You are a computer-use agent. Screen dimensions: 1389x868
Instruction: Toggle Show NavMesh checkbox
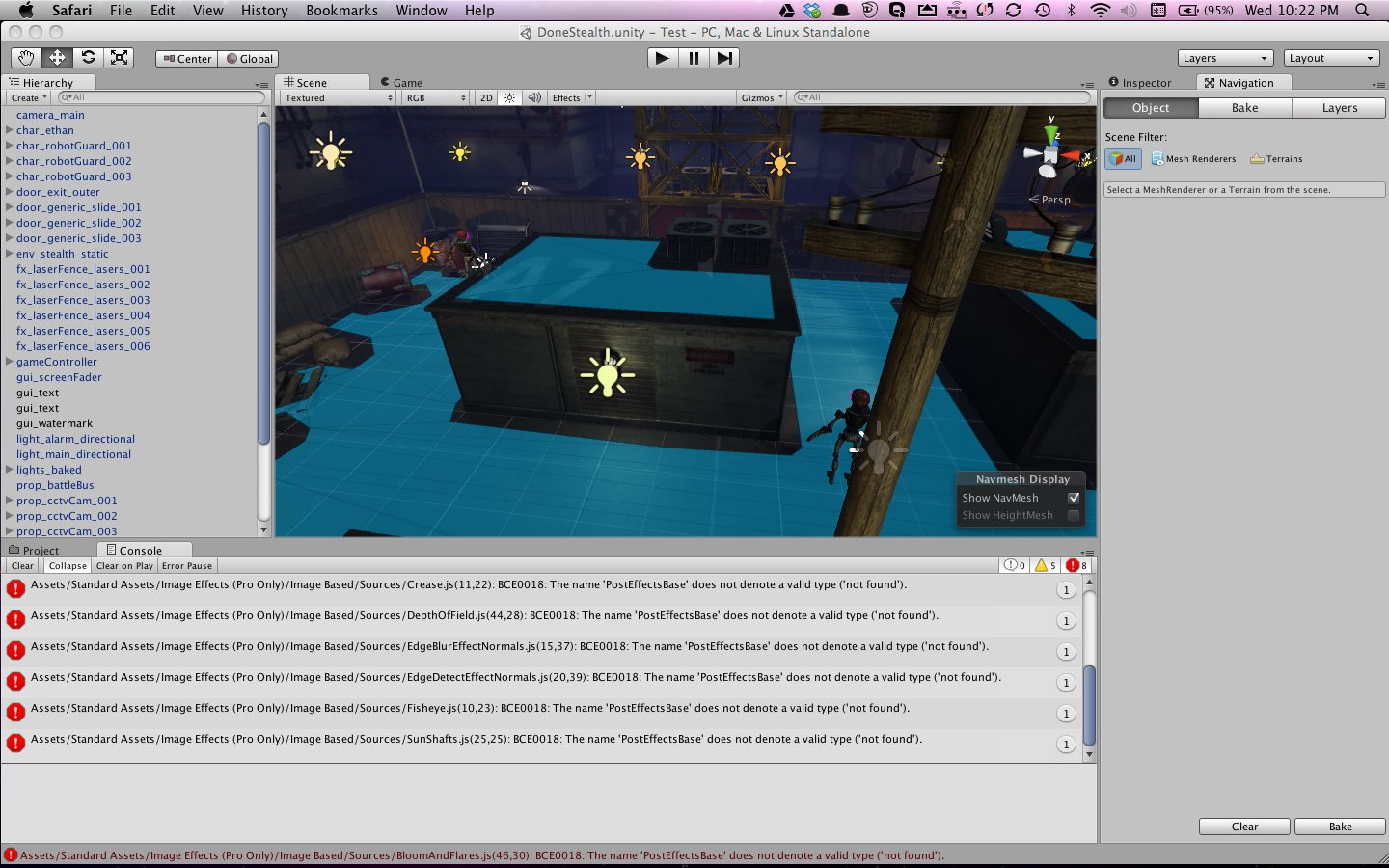(1073, 498)
